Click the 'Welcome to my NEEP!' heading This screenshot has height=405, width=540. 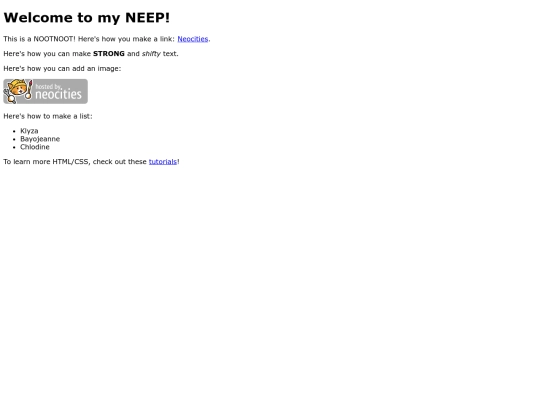(x=86, y=18)
